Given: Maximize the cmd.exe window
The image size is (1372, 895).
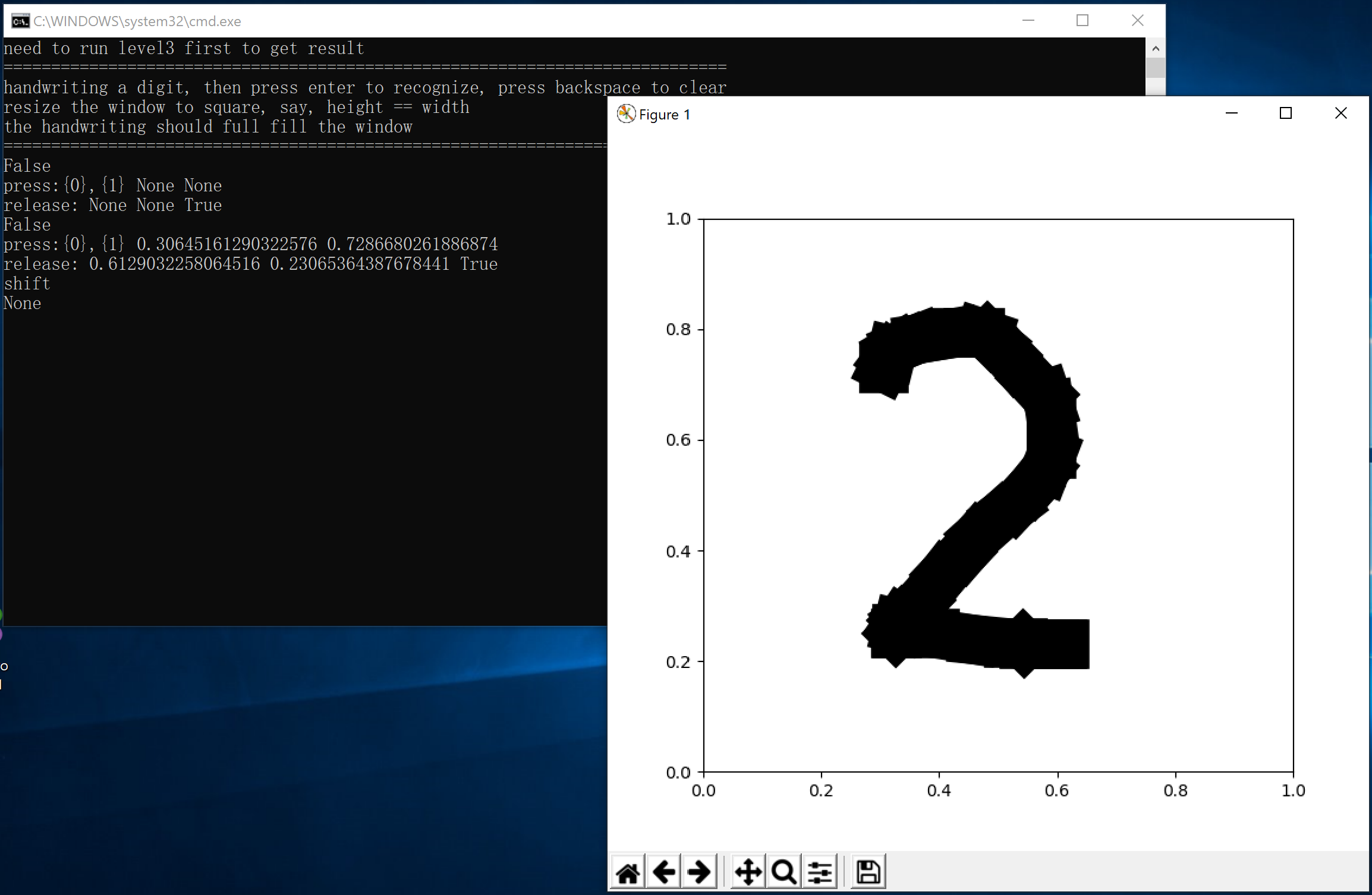Looking at the screenshot, I should point(1083,21).
